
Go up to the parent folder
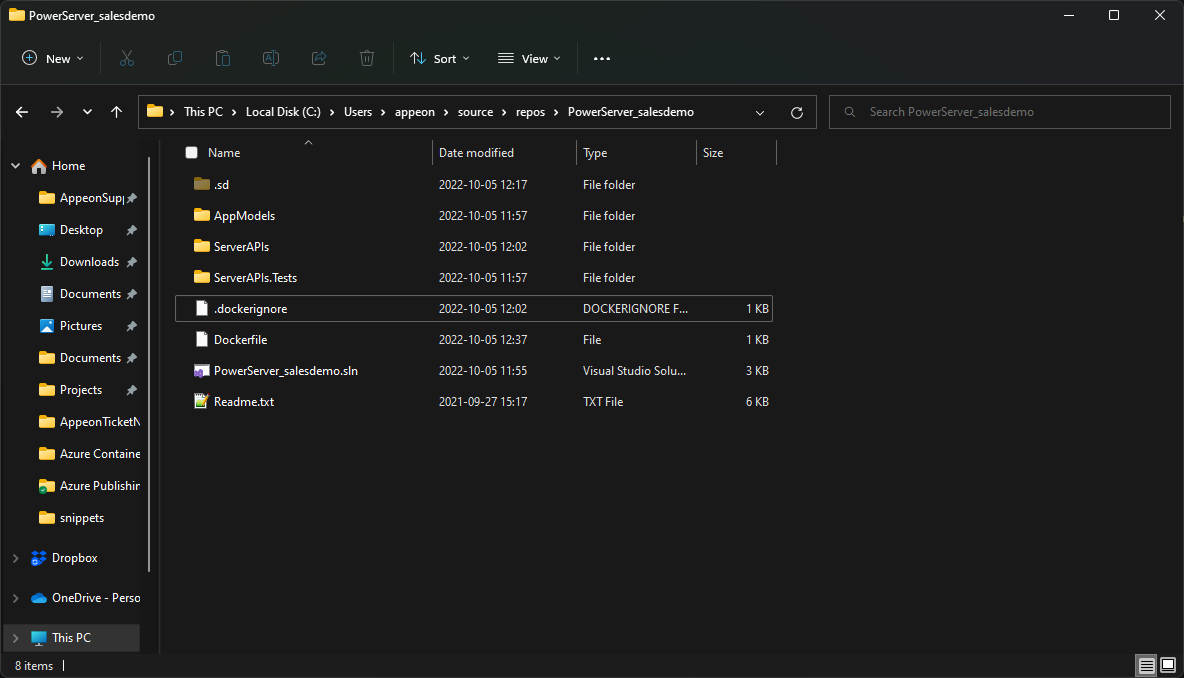[x=116, y=112]
